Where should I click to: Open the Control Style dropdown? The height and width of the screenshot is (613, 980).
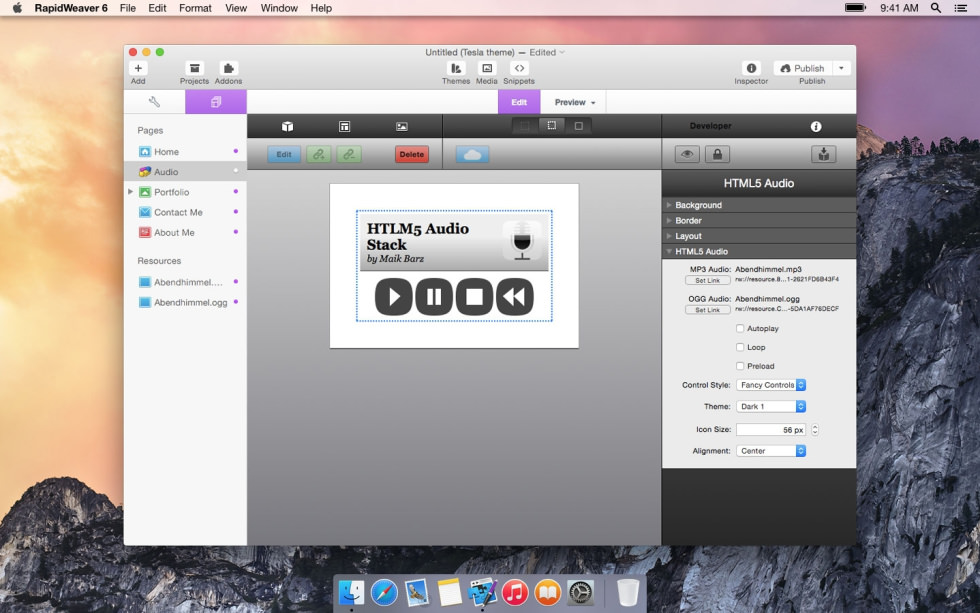771,385
